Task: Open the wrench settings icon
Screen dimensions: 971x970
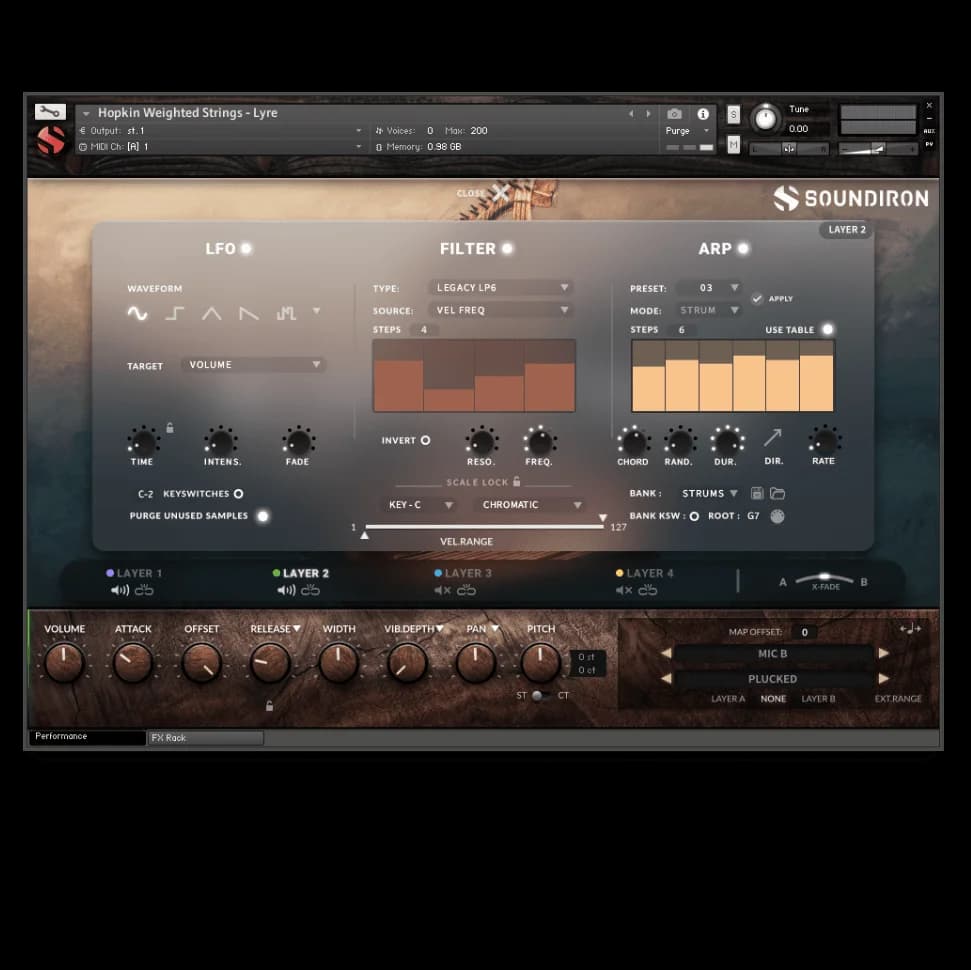Action: (x=49, y=112)
